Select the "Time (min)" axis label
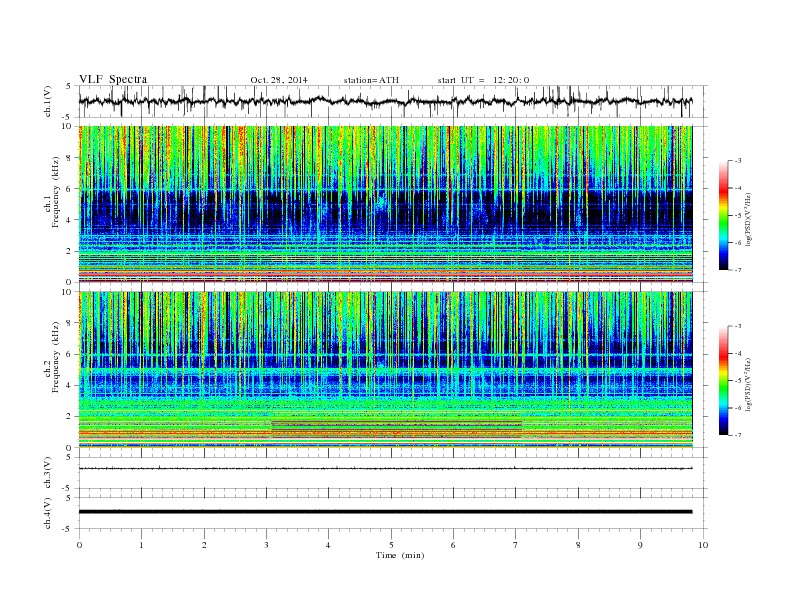 [x=400, y=555]
